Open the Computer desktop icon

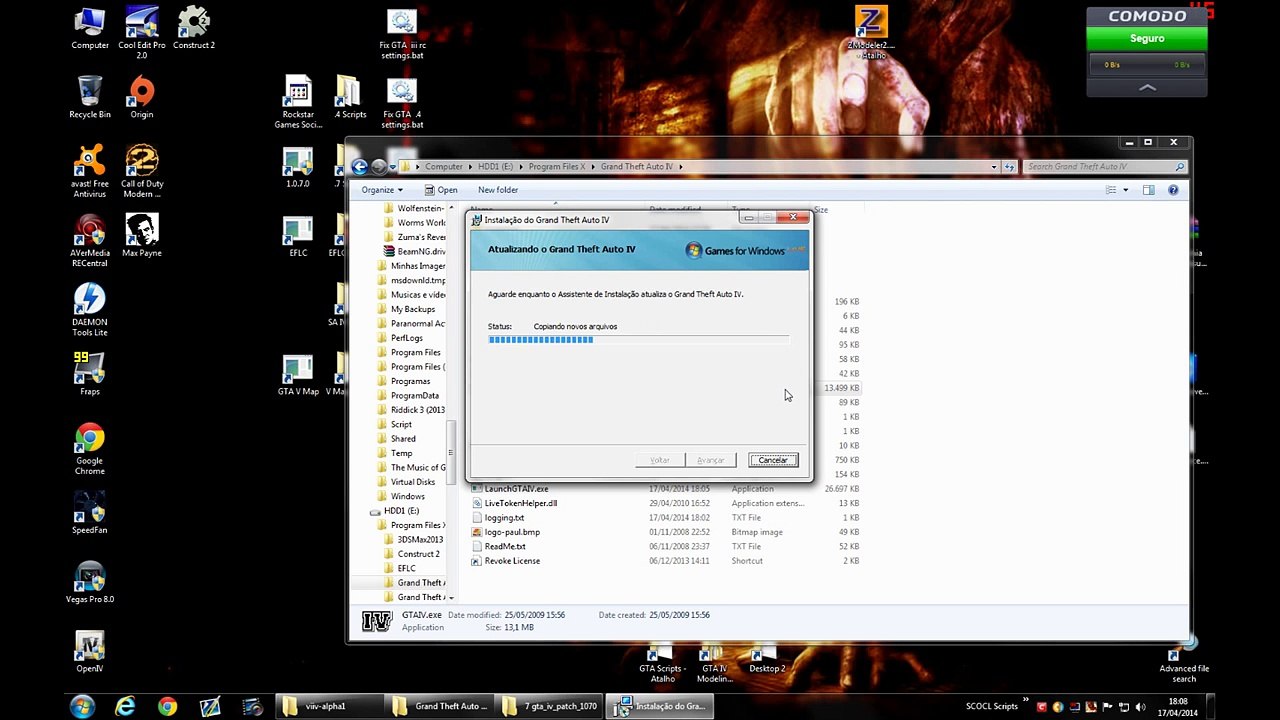tap(90, 28)
